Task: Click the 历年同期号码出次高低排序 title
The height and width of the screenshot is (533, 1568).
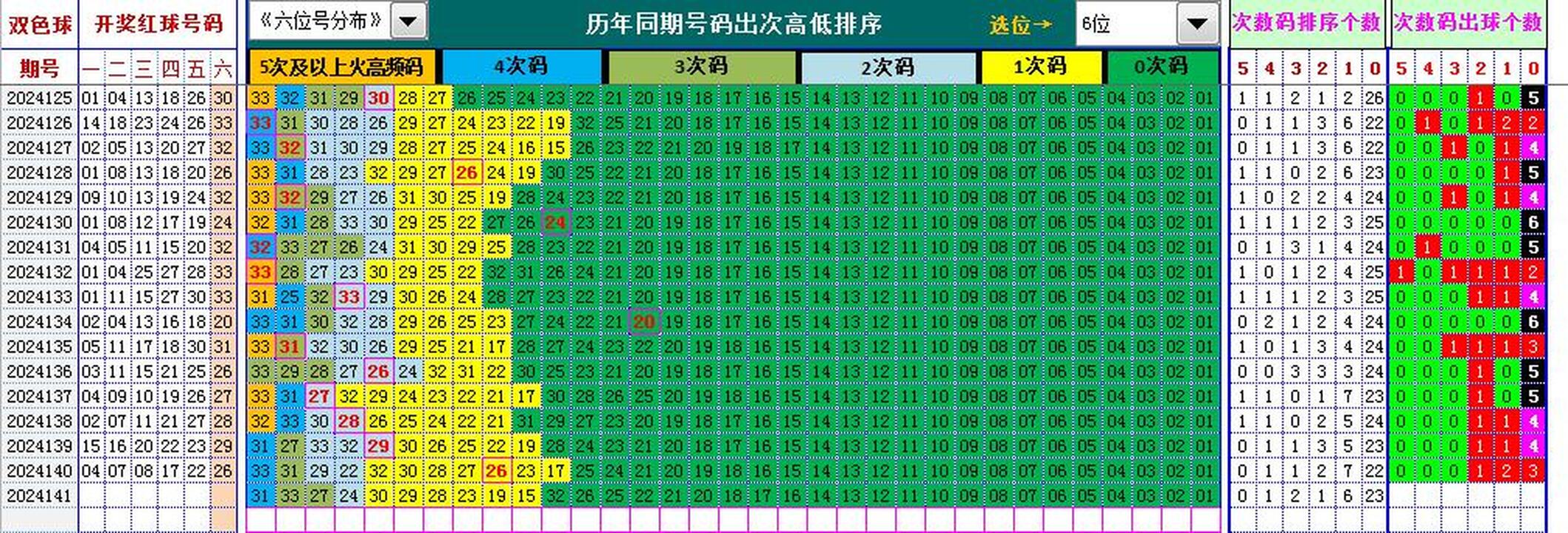Action: [x=733, y=24]
